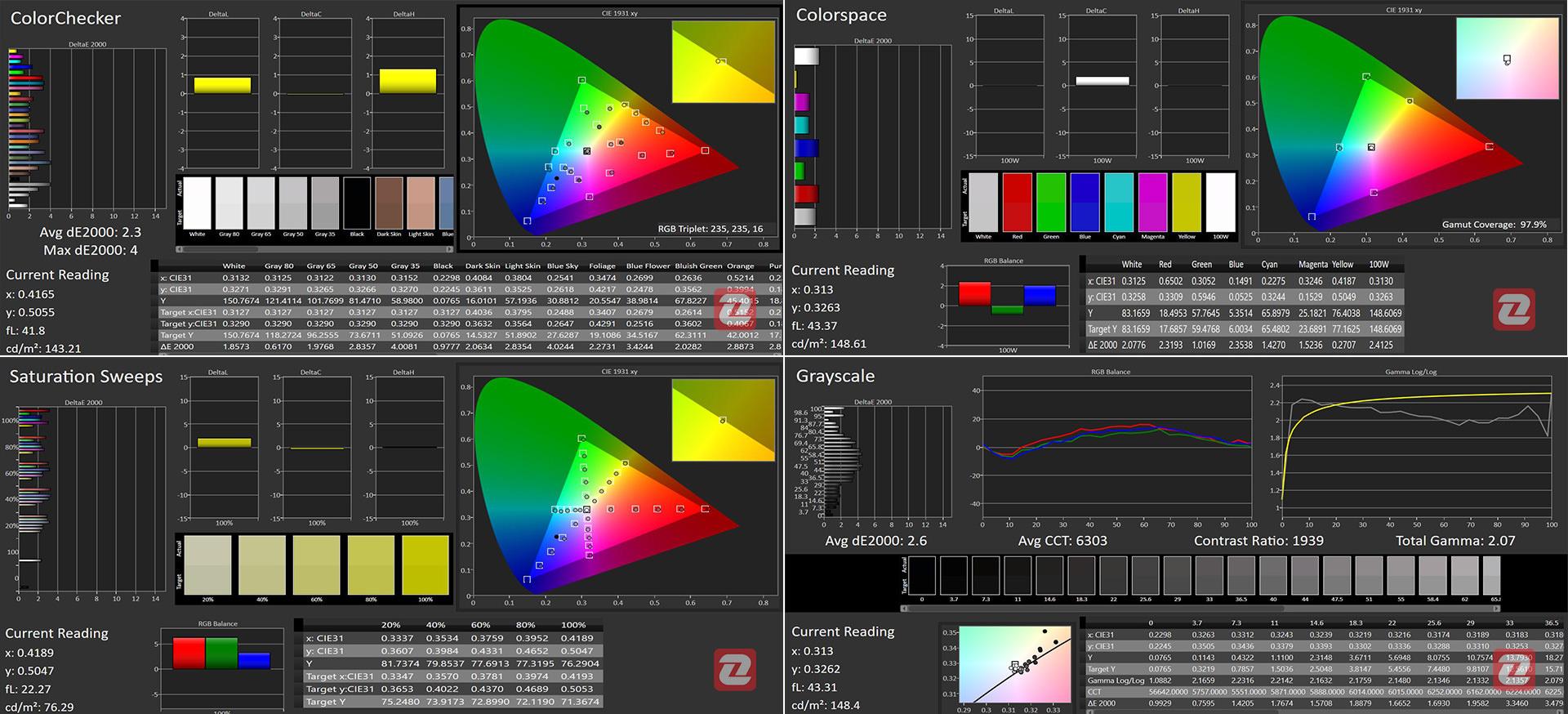Image resolution: width=1568 pixels, height=714 pixels.
Task: Select the Dark Skin swatch
Action: tap(389, 203)
